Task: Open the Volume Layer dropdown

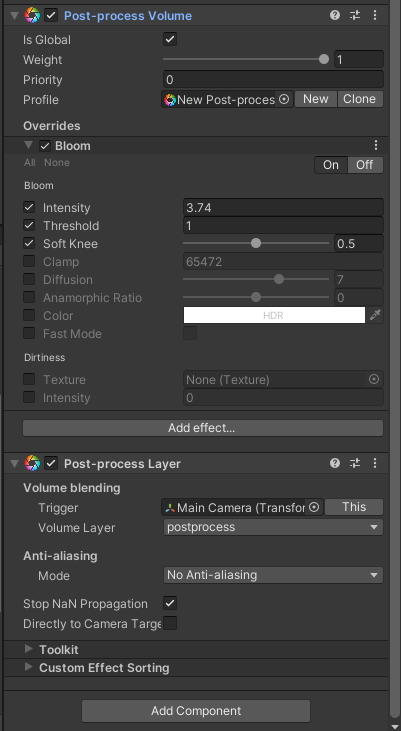Action: 273,527
